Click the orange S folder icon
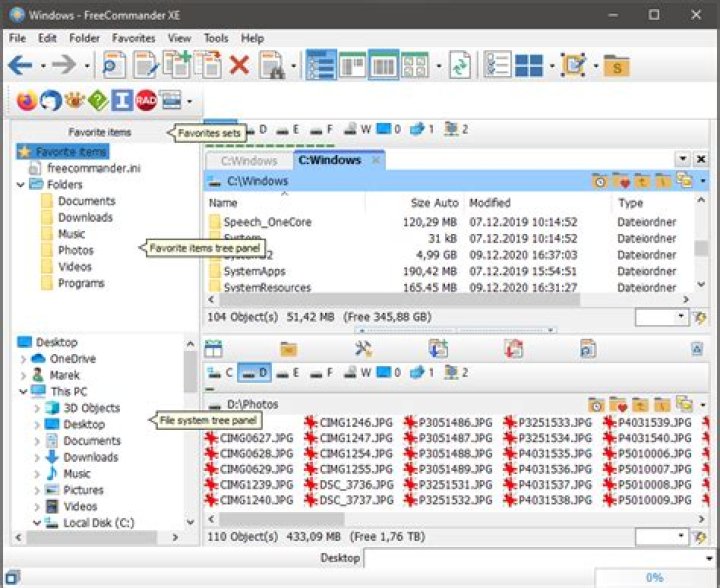 click(x=616, y=66)
